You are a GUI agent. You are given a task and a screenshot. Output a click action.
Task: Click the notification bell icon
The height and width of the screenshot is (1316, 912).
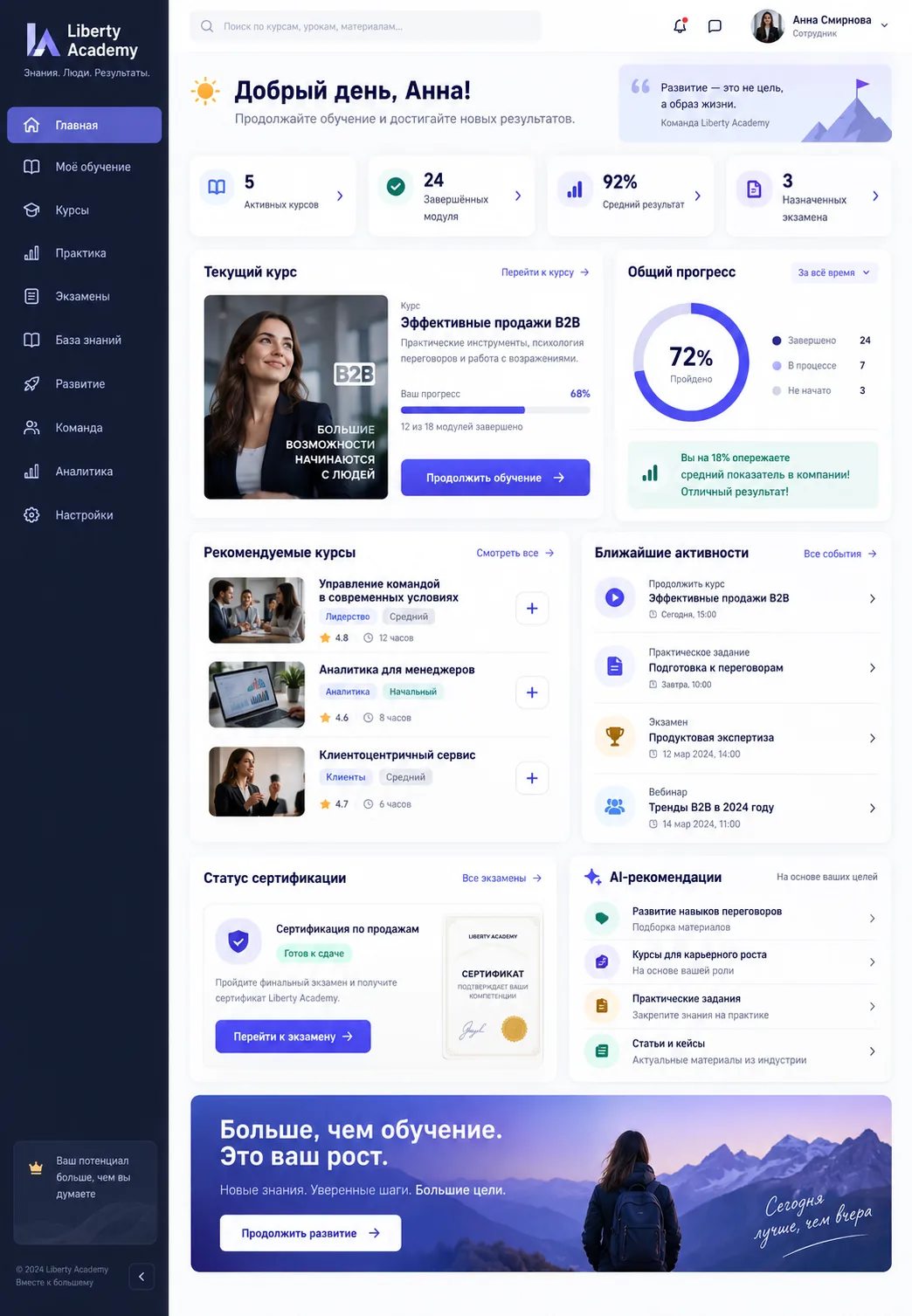point(680,26)
